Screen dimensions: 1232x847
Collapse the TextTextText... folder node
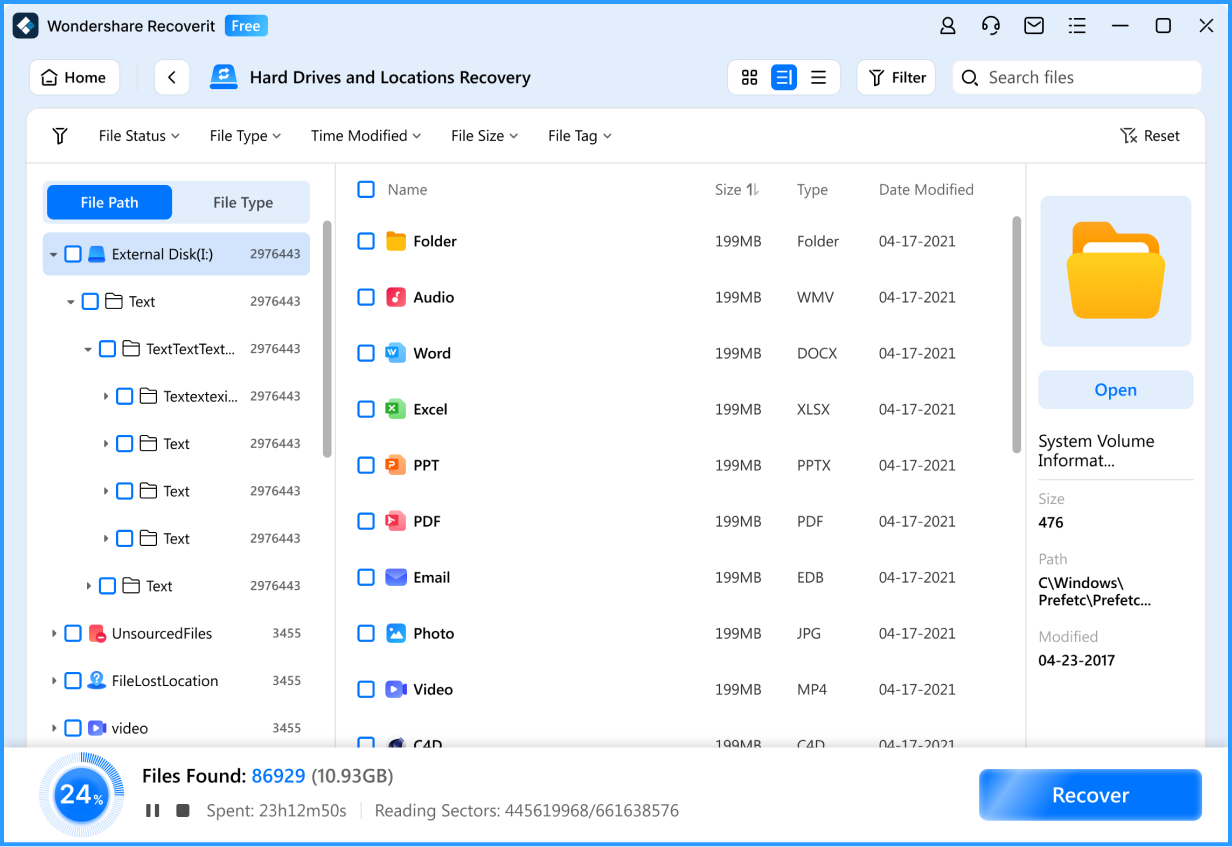pyautogui.click(x=88, y=350)
